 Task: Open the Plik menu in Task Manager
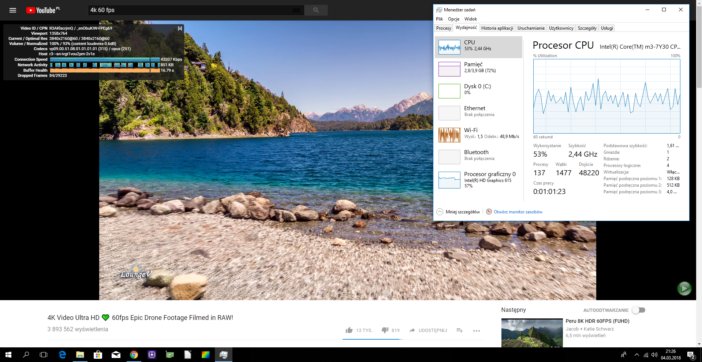(x=439, y=19)
